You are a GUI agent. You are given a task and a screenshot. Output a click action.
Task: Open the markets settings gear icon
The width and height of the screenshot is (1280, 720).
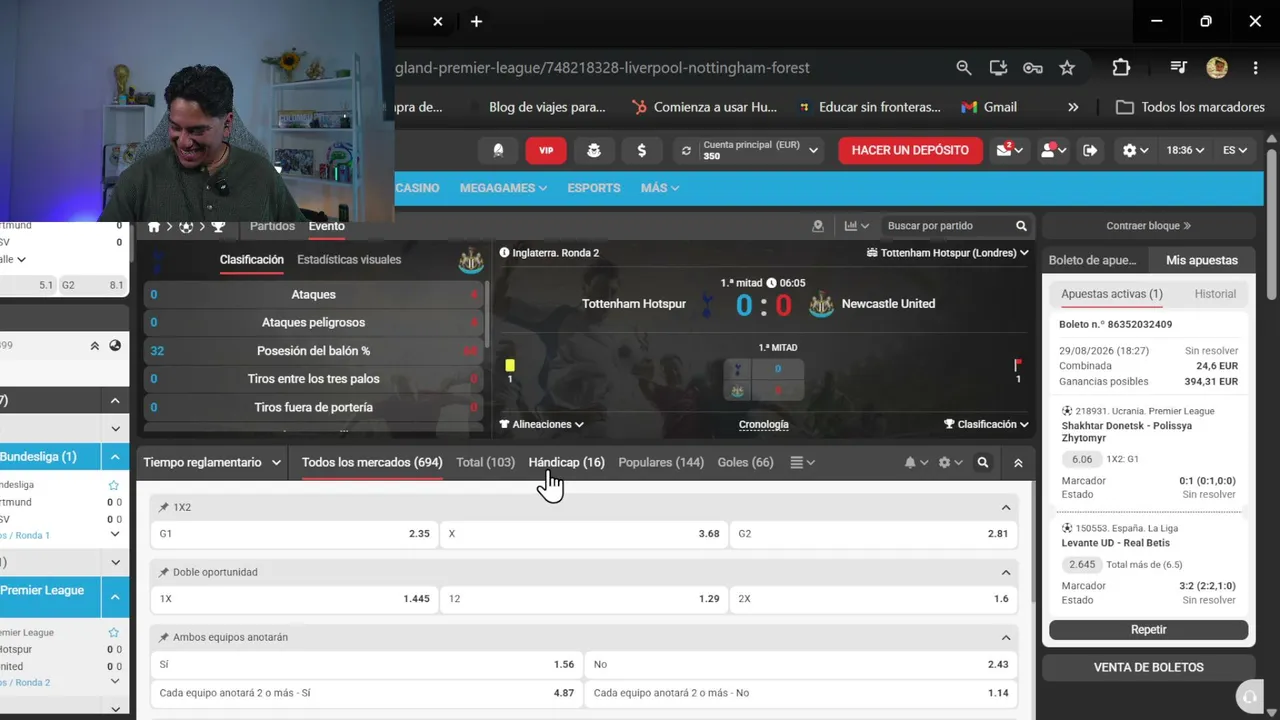[x=950, y=463]
